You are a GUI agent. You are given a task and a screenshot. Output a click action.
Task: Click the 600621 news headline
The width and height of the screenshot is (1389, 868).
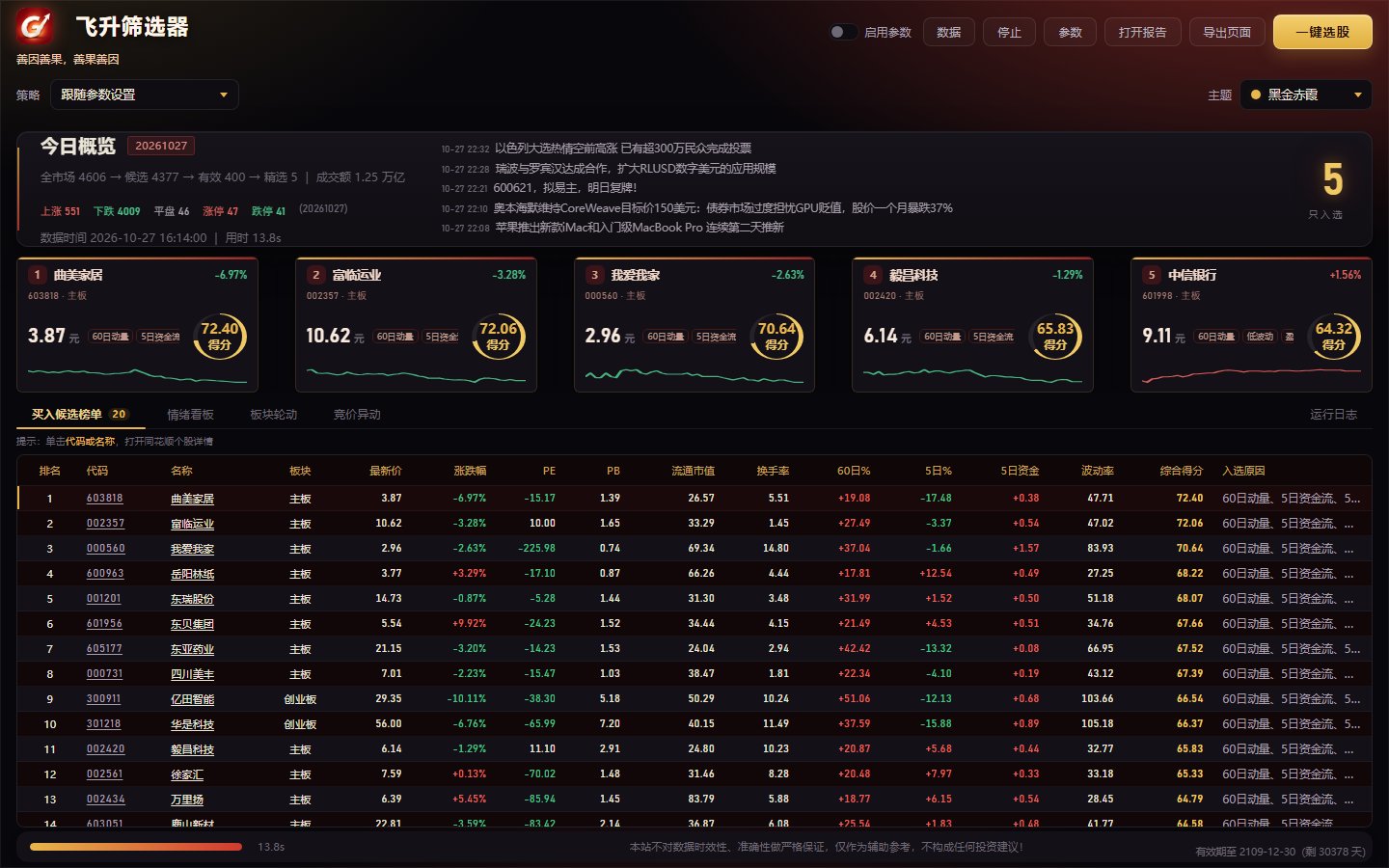coord(565,188)
